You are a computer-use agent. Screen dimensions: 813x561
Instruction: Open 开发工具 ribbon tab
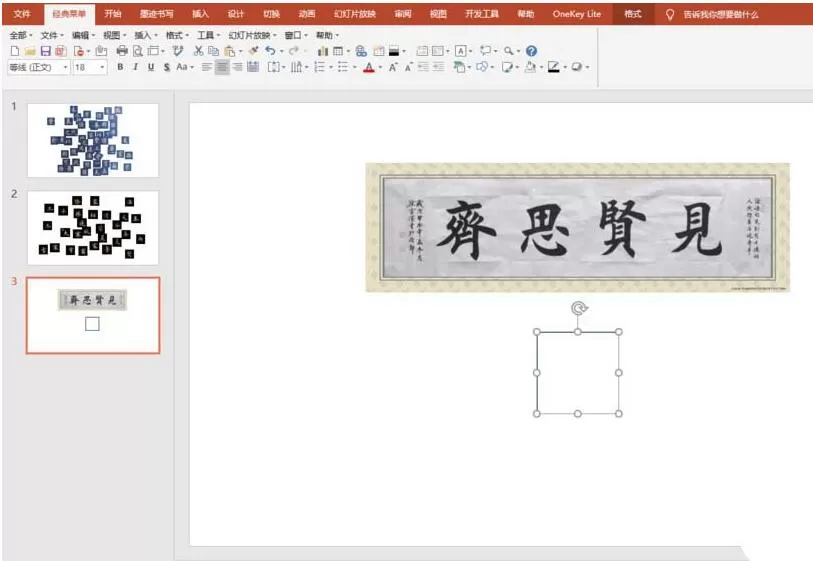(x=482, y=13)
